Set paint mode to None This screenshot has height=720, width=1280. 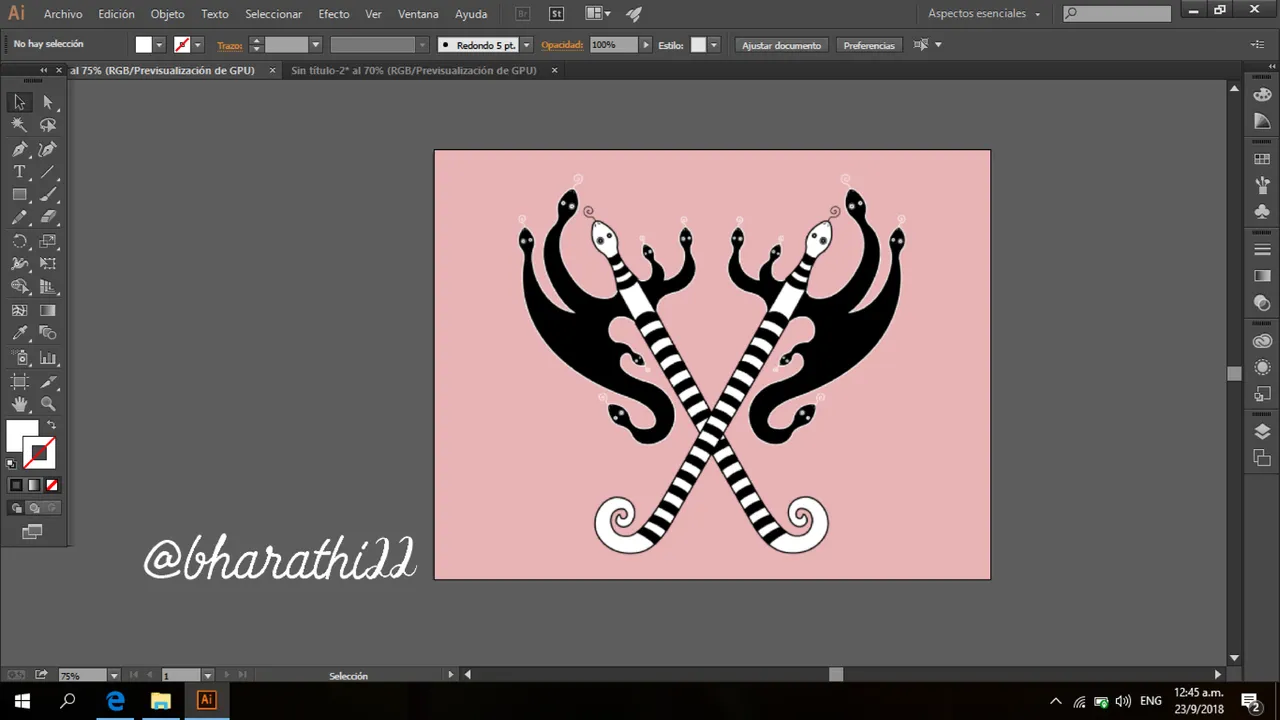tap(52, 485)
